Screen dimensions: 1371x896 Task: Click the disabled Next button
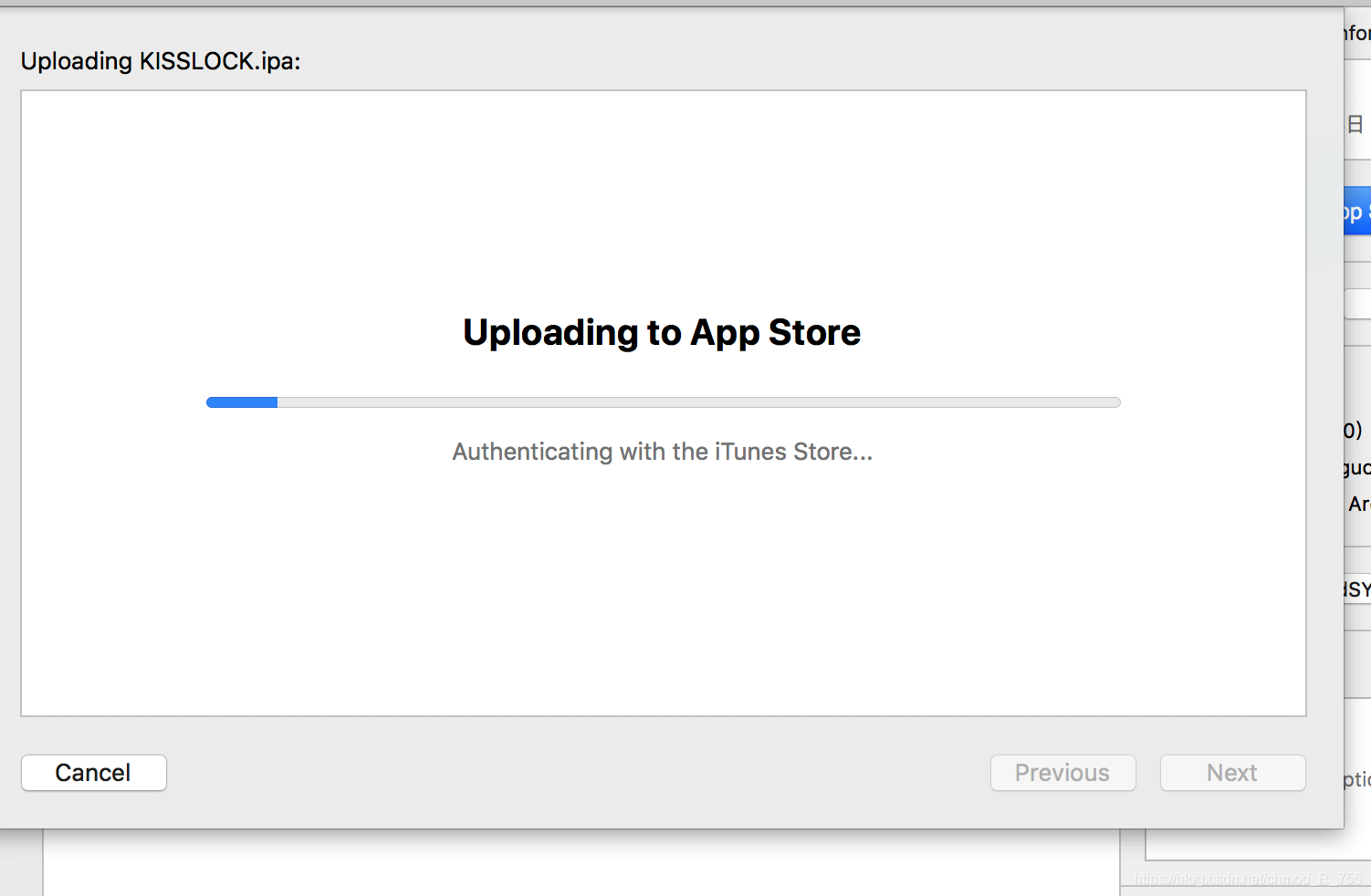(x=1233, y=773)
